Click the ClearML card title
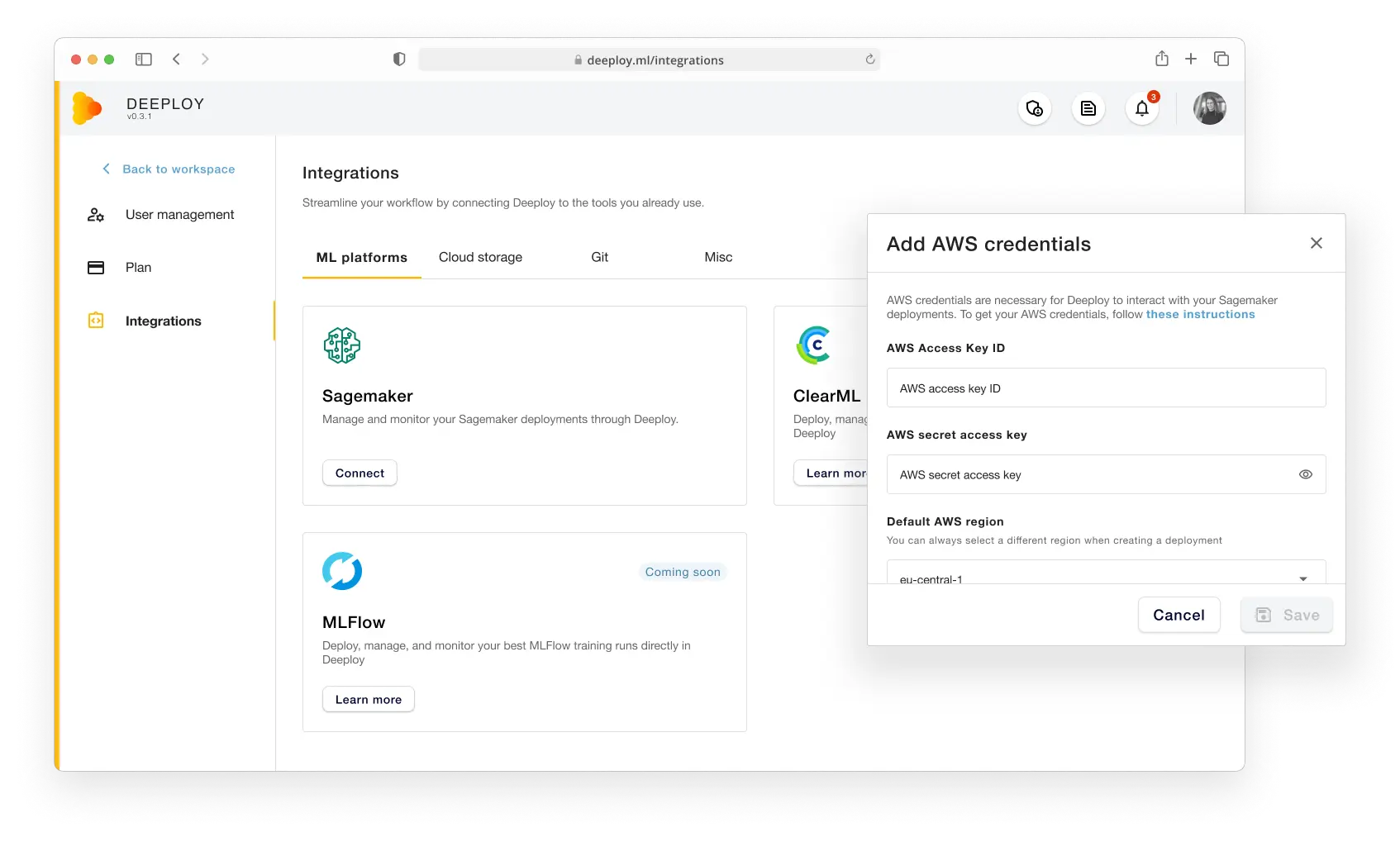1400x842 pixels. [826, 396]
